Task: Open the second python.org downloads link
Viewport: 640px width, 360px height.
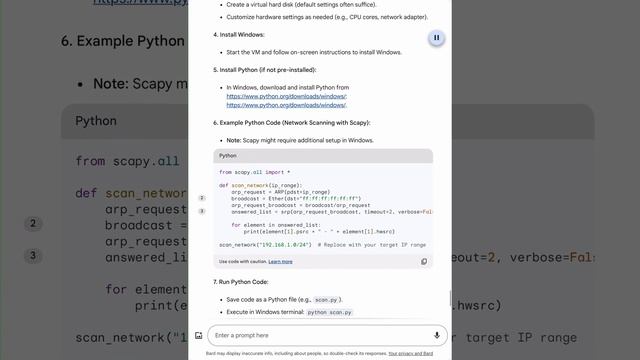Action: pyautogui.click(x=287, y=105)
